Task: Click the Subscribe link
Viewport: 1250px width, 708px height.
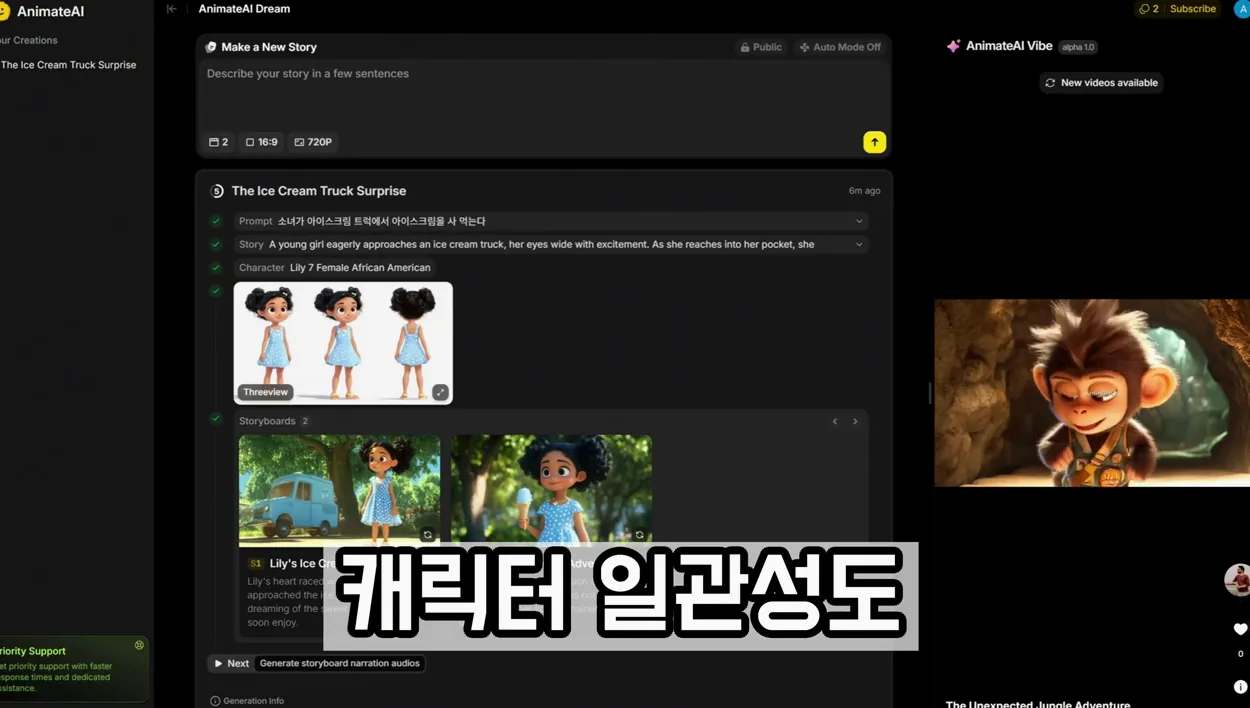Action: click(1193, 9)
